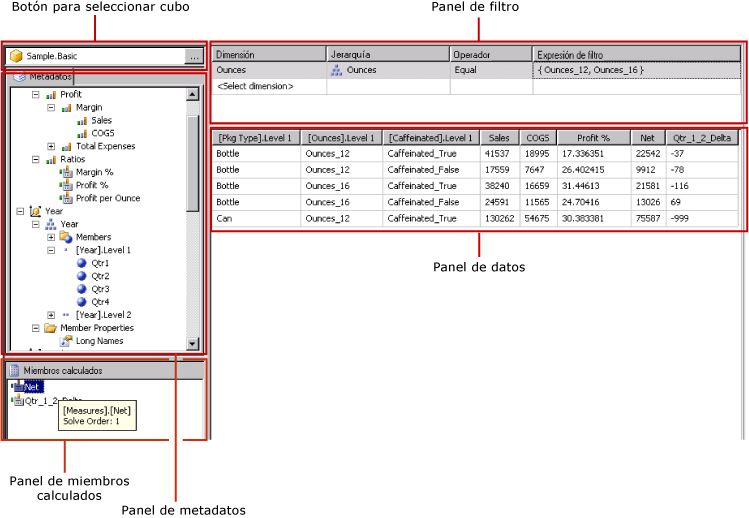Click the Qtr_1_2_Delta data column header
The image size is (749, 518).
point(702,138)
